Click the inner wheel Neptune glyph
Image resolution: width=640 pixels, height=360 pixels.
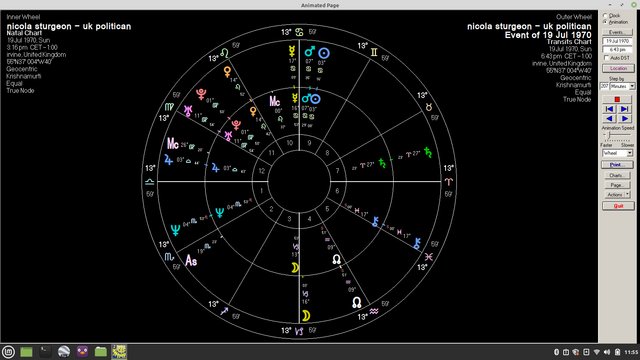[x=220, y=213]
